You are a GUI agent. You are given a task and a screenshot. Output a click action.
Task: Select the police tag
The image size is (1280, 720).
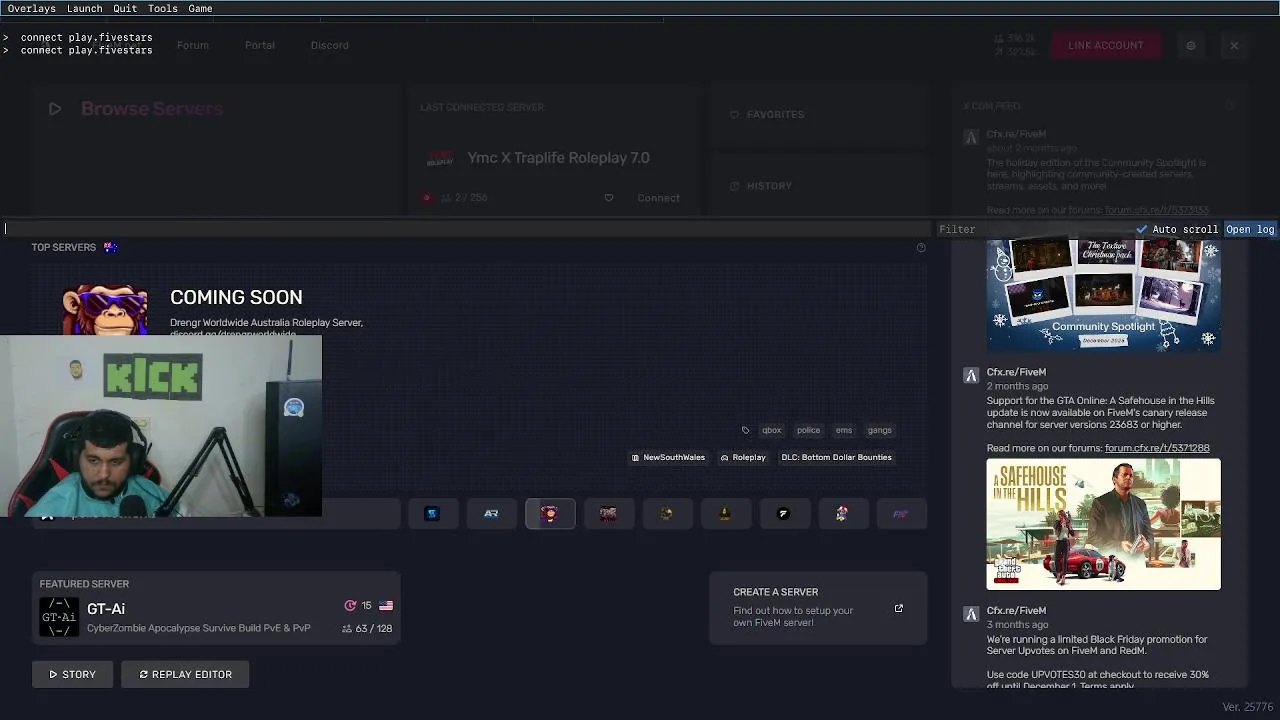[808, 430]
